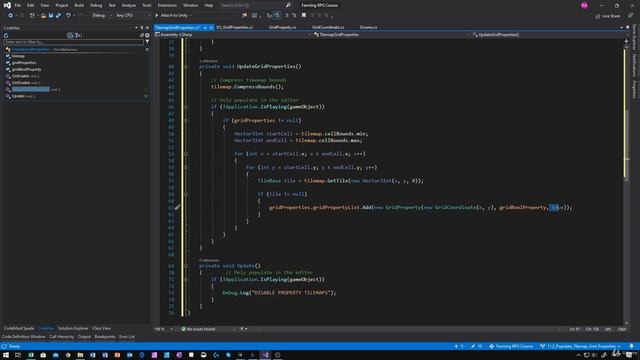The width and height of the screenshot is (640, 360).
Task: Click the open file folder toolbar icon
Action: [x=43, y=16]
